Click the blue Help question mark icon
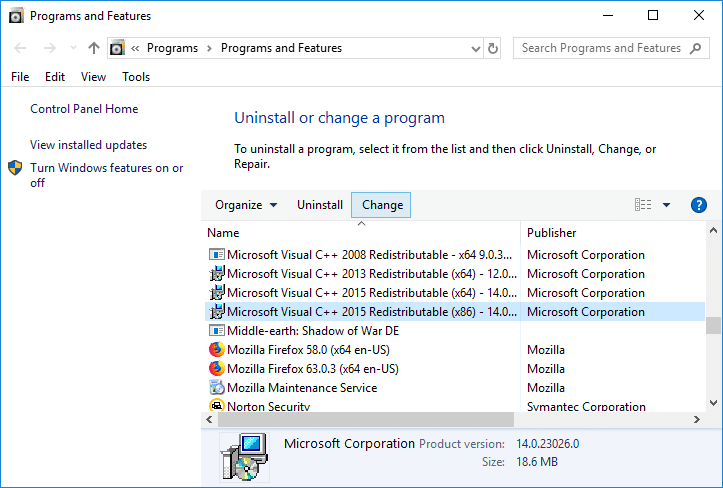The height and width of the screenshot is (488, 723). pyautogui.click(x=699, y=205)
